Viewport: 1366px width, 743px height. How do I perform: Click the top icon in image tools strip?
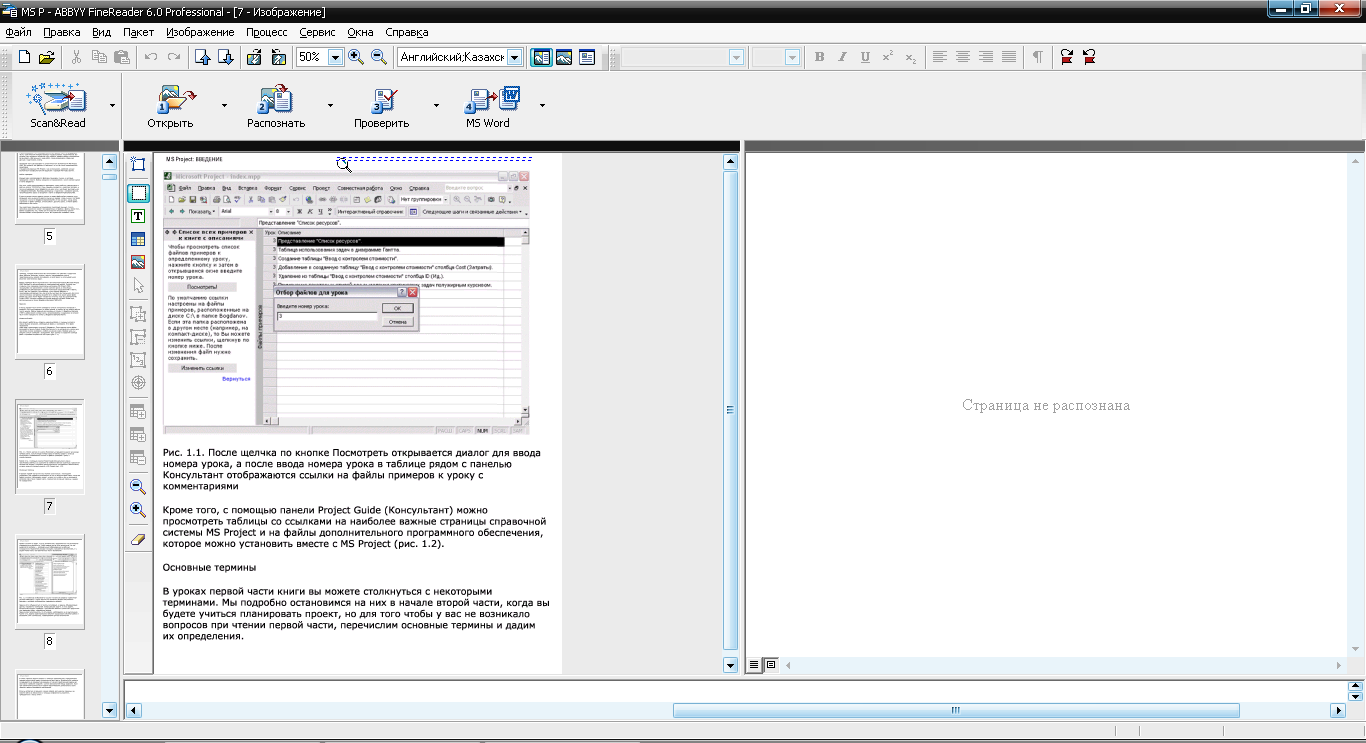coord(138,163)
